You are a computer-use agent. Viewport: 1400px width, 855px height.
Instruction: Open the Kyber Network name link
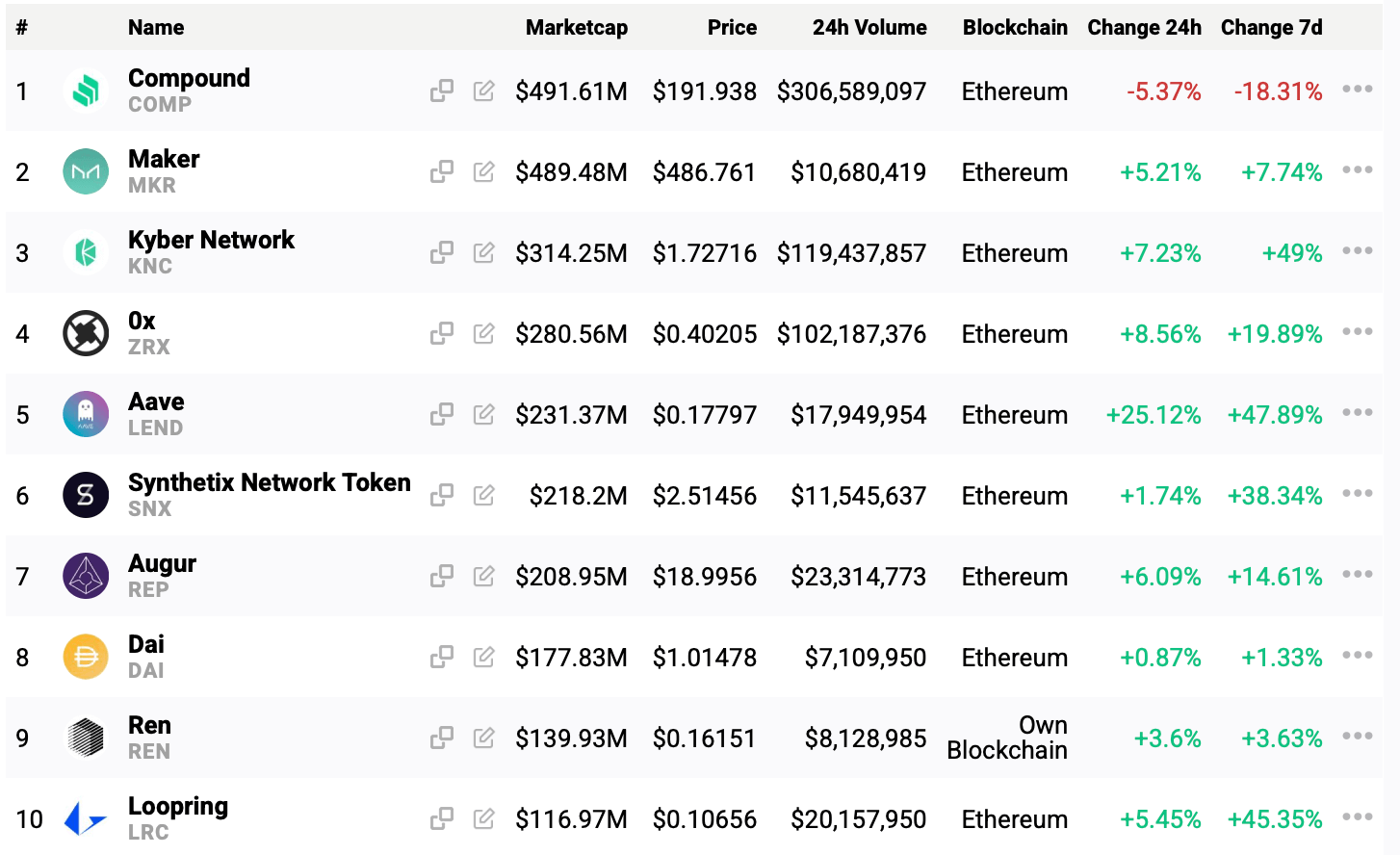click(x=211, y=240)
